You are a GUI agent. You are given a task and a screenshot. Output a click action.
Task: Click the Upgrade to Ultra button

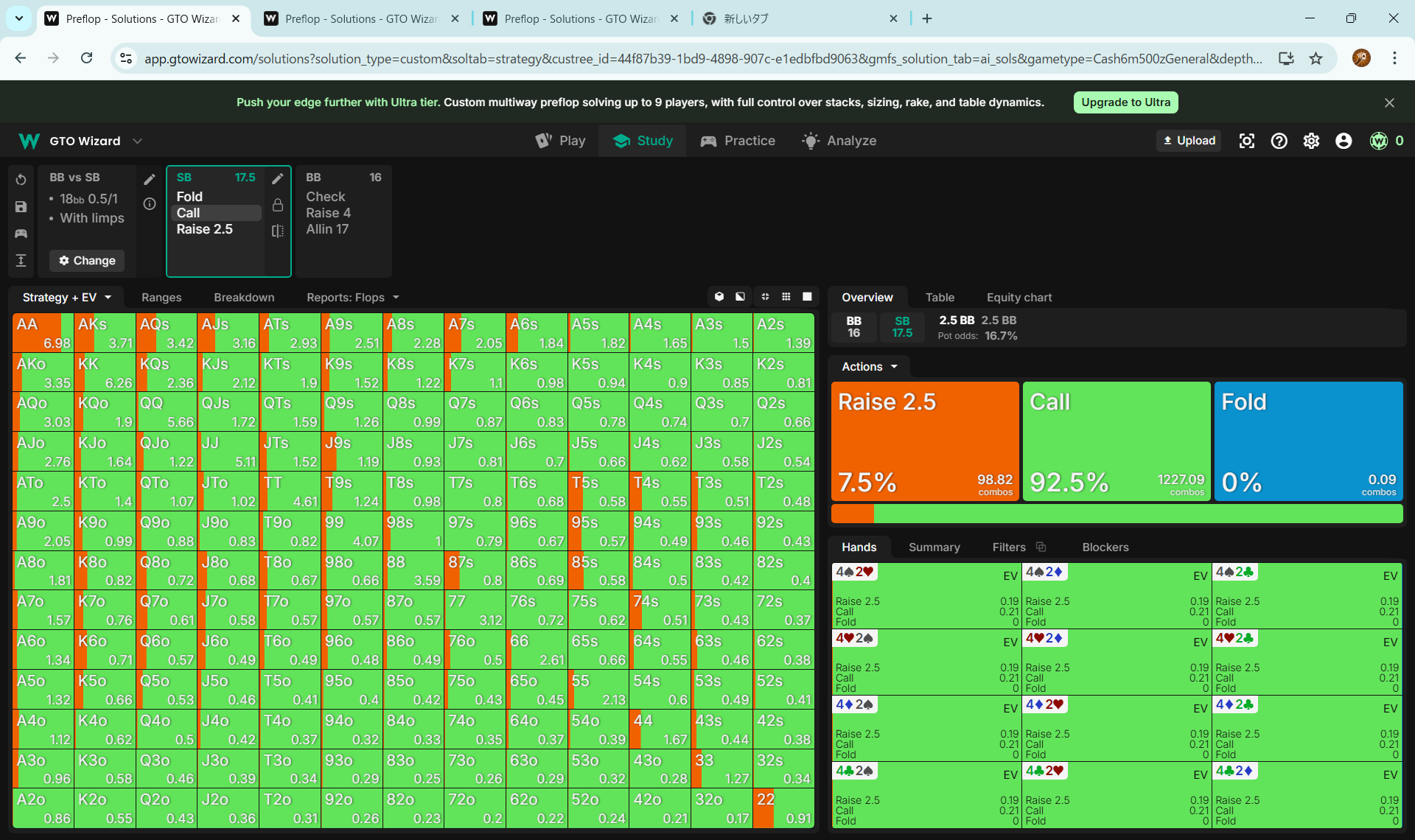point(1125,102)
